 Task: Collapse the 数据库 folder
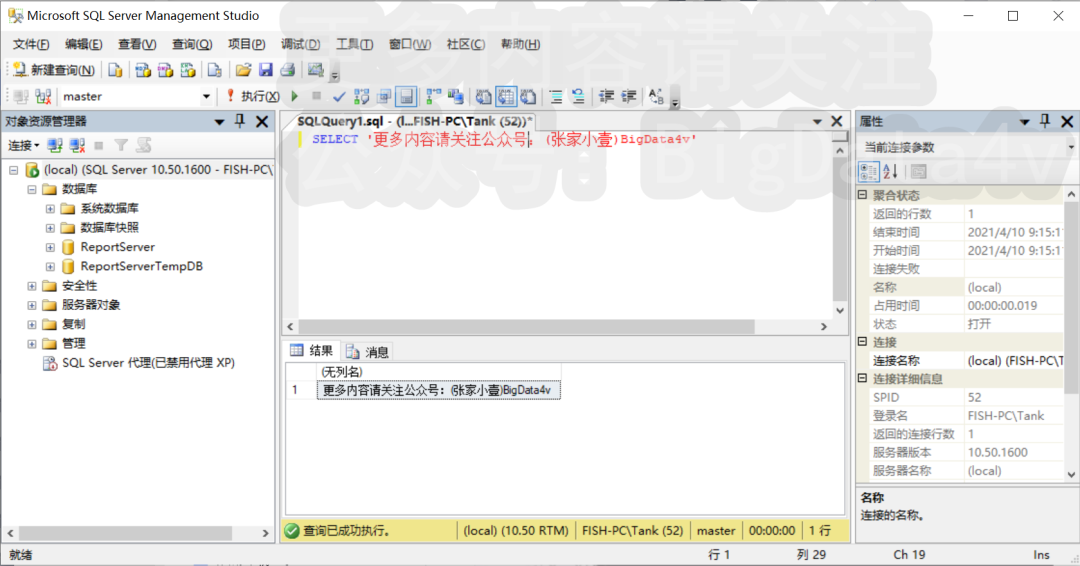pyautogui.click(x=32, y=189)
